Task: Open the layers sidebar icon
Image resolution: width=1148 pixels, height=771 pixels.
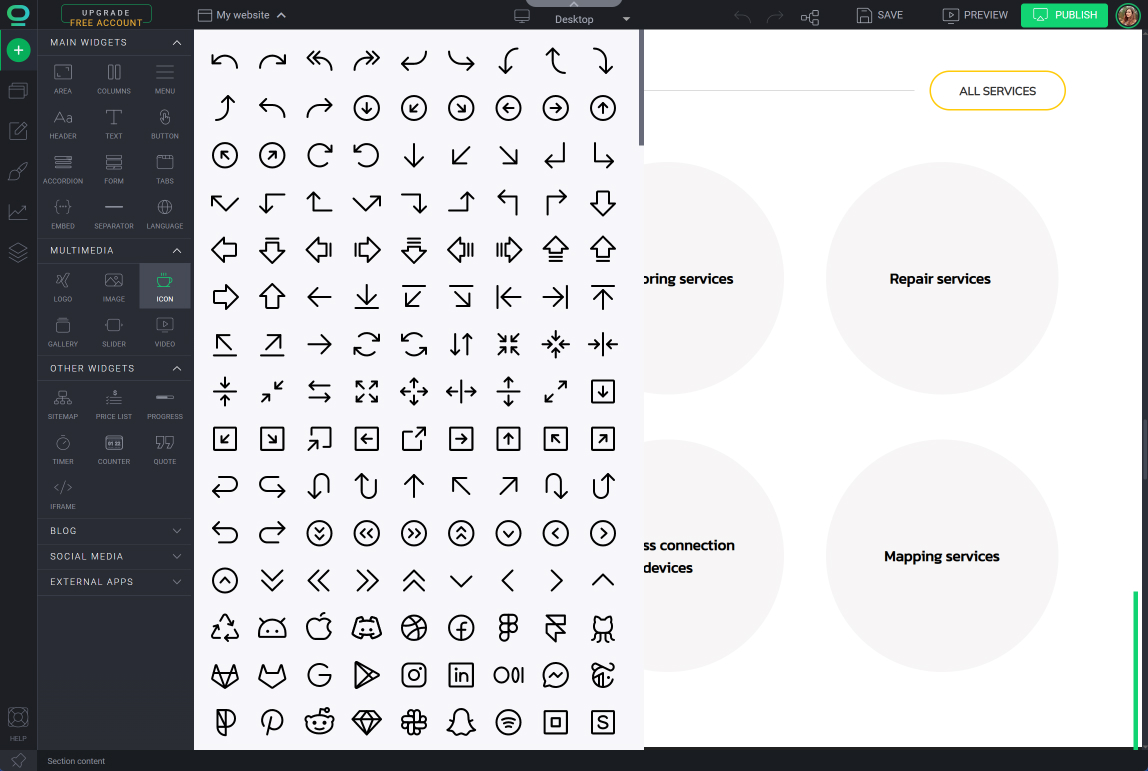Action: 18,253
